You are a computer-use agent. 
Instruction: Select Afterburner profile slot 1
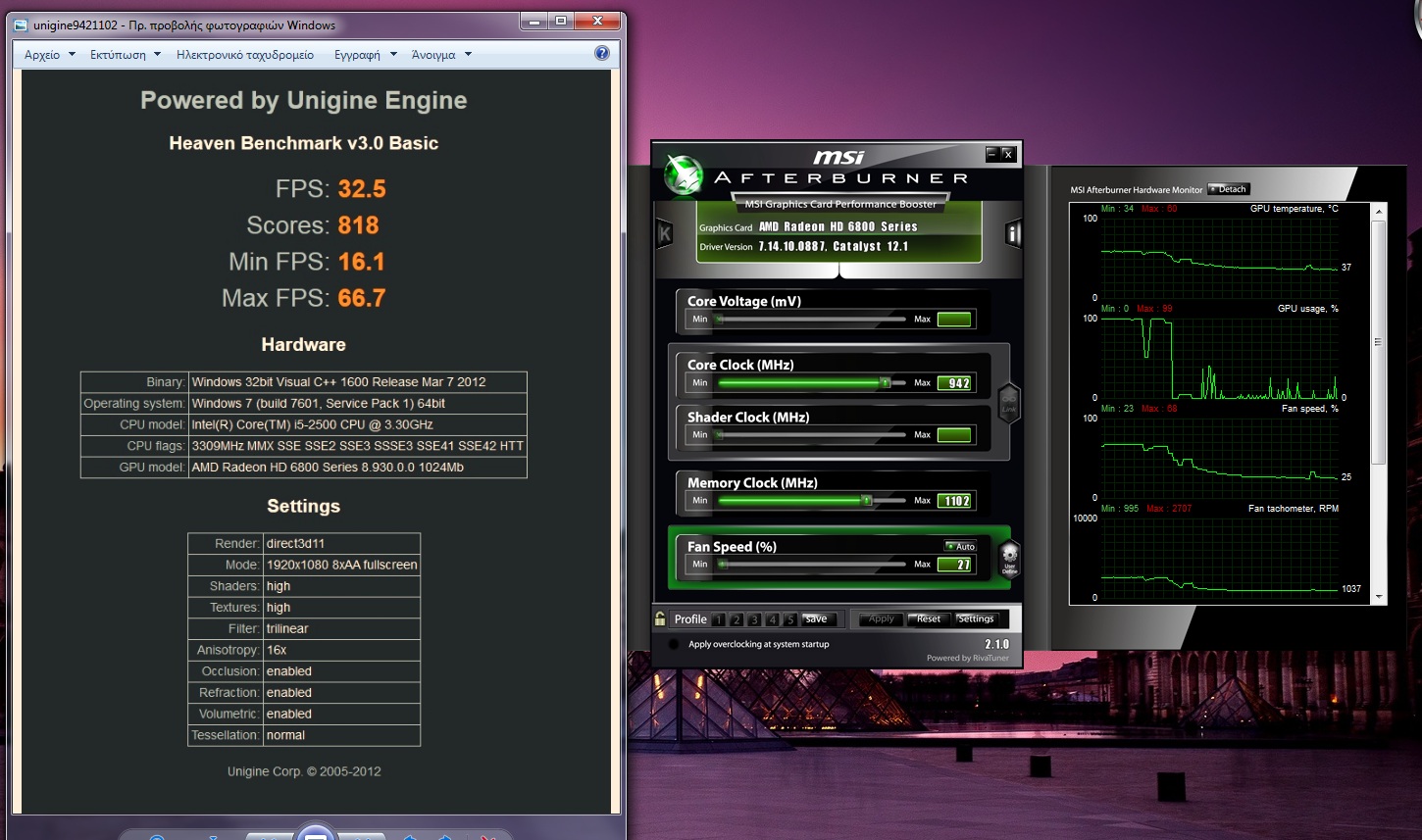click(x=719, y=619)
